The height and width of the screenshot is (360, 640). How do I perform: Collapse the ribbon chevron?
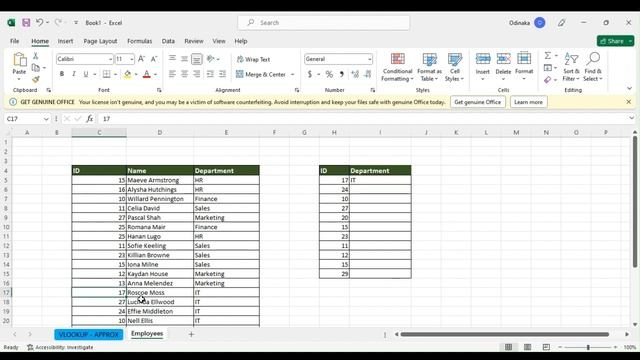(629, 89)
